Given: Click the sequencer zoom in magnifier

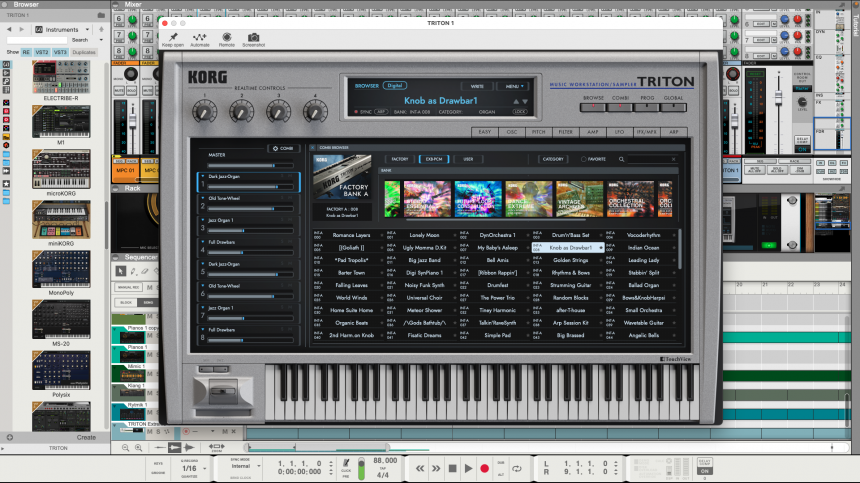Looking at the screenshot, I should coord(138,448).
